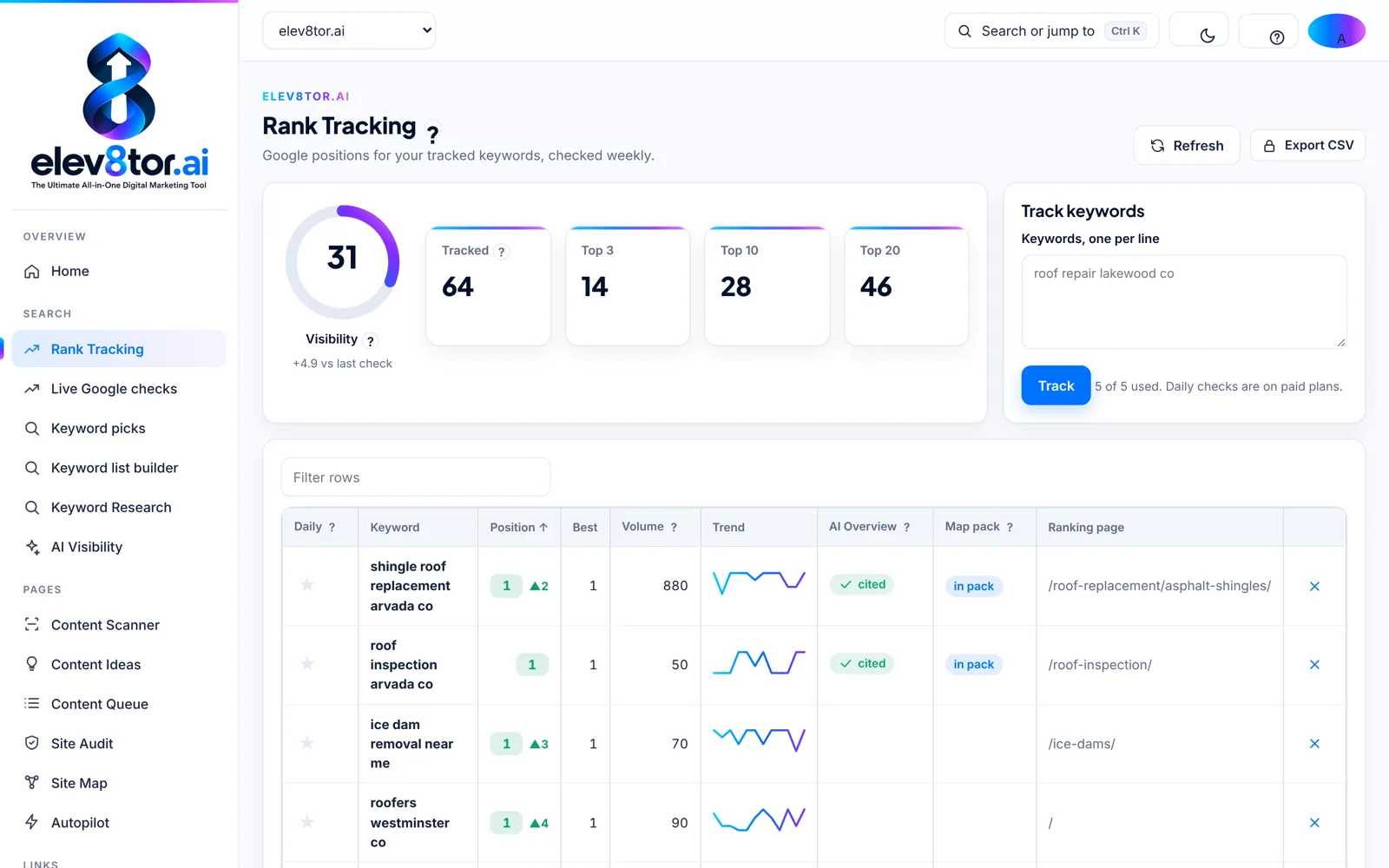
Task: Toggle daily star for roof inspection arvada
Action: [307, 664]
